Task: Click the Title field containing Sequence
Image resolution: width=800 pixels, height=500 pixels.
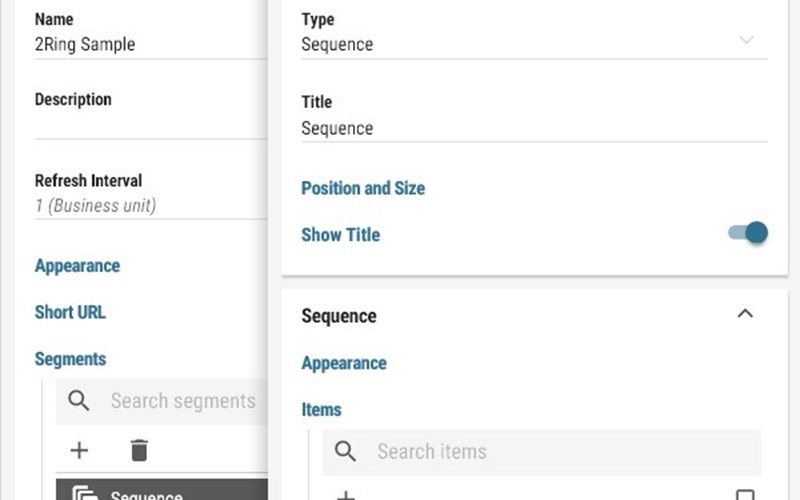Action: point(530,129)
